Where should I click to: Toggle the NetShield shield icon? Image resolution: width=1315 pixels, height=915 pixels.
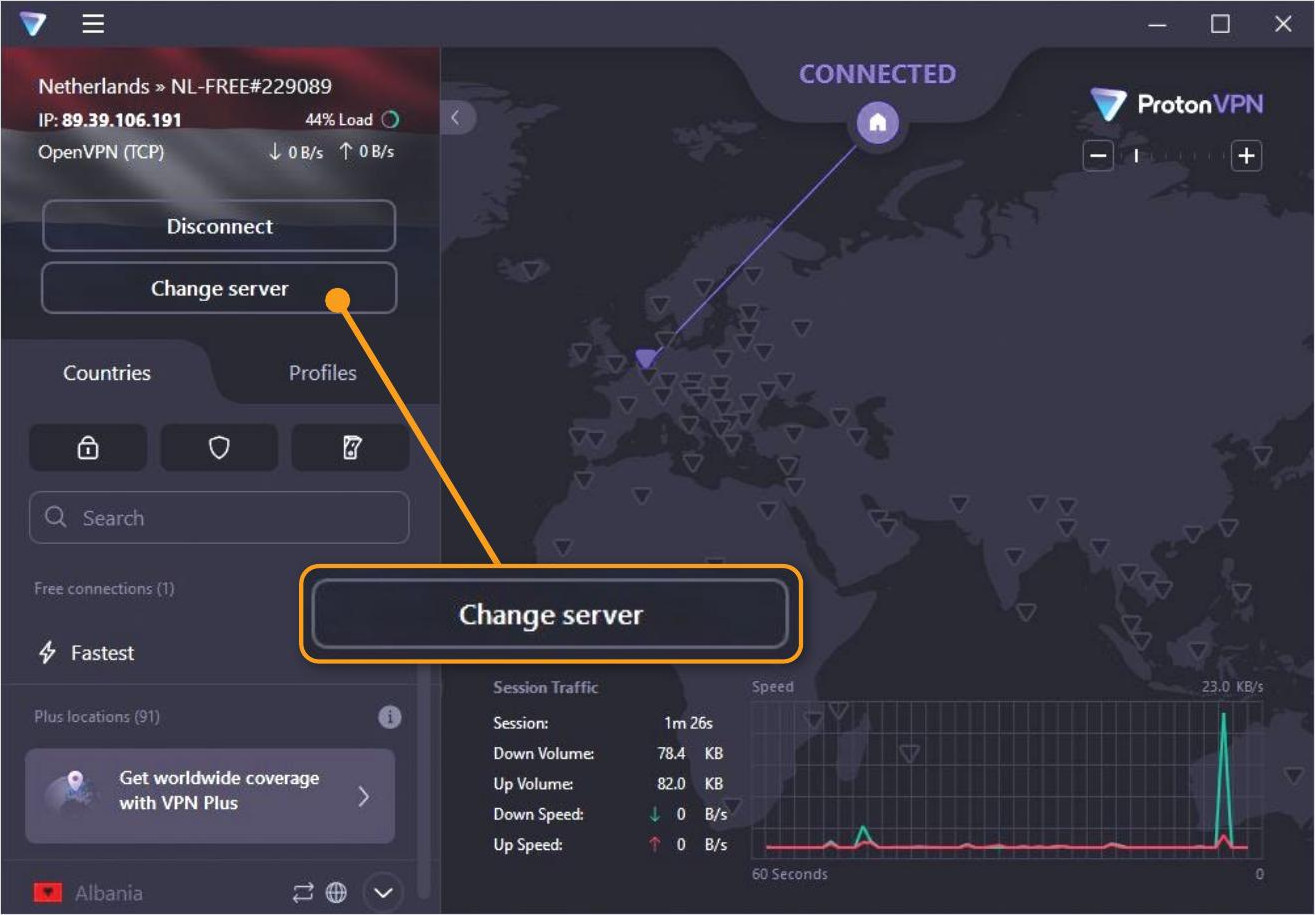click(x=219, y=448)
